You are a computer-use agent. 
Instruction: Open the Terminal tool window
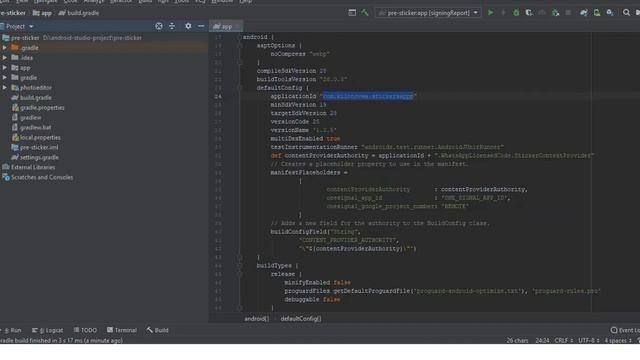click(122, 330)
